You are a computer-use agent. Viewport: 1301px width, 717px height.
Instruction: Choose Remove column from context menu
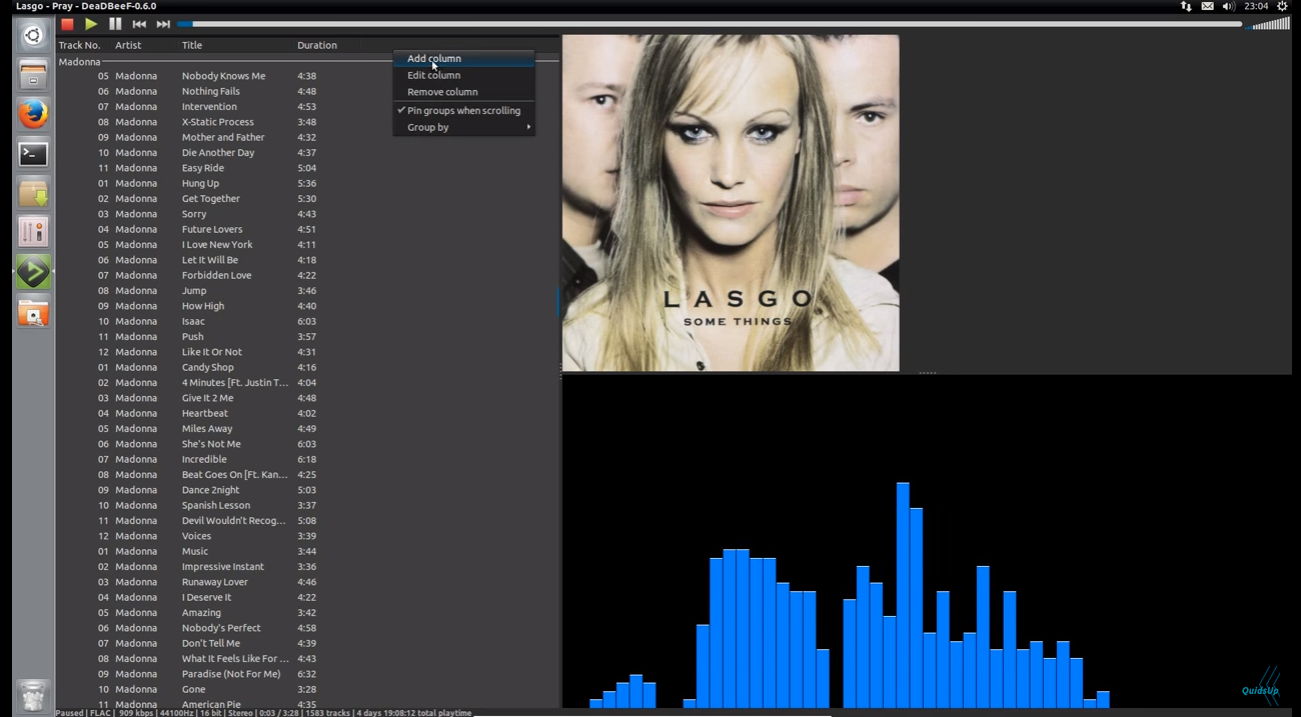464,92
